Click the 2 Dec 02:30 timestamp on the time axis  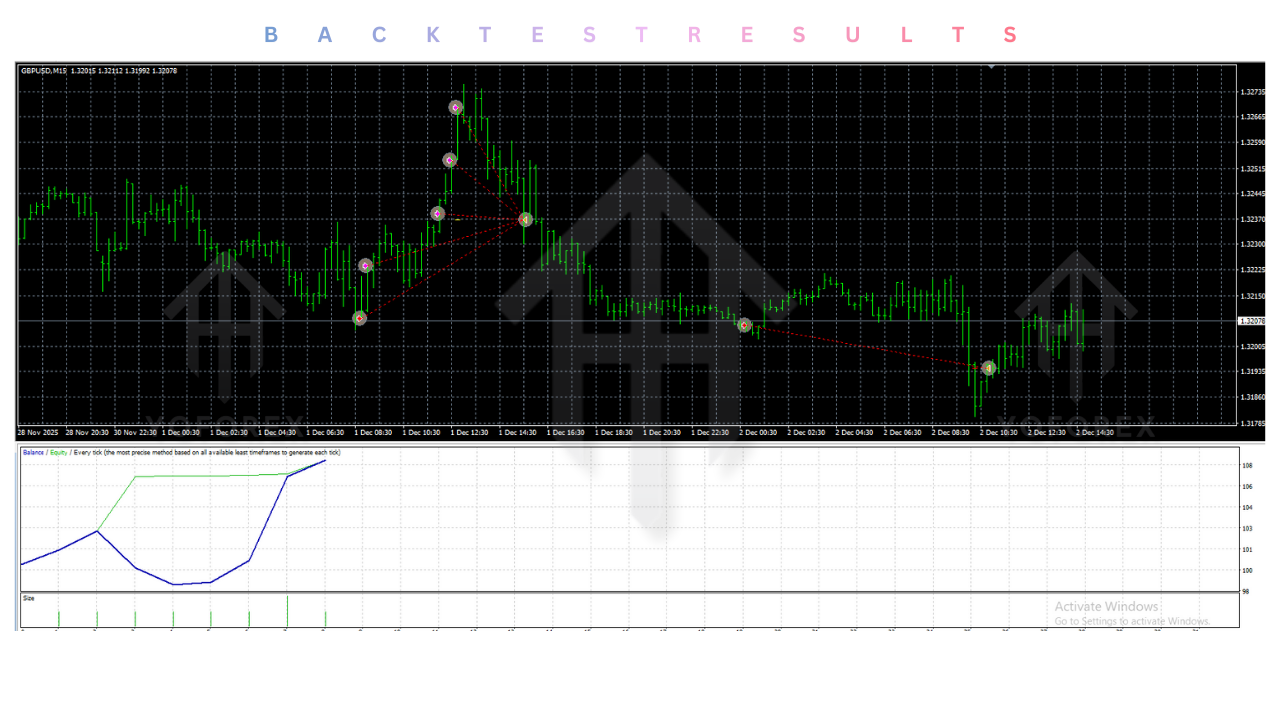(806, 432)
